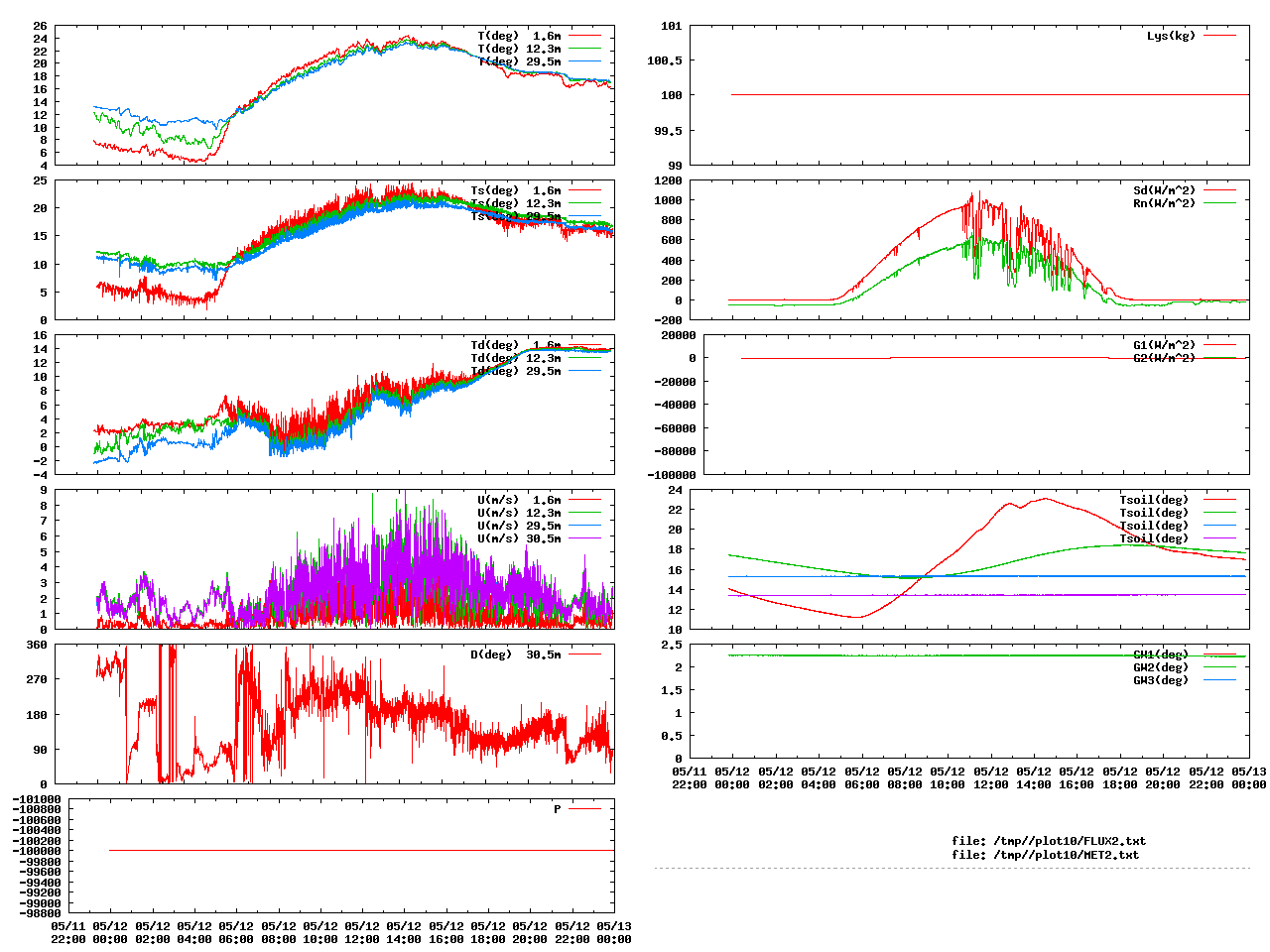Click the 'G2(W/m^2)' legend label
1270x952 pixels.
[x=1165, y=358]
